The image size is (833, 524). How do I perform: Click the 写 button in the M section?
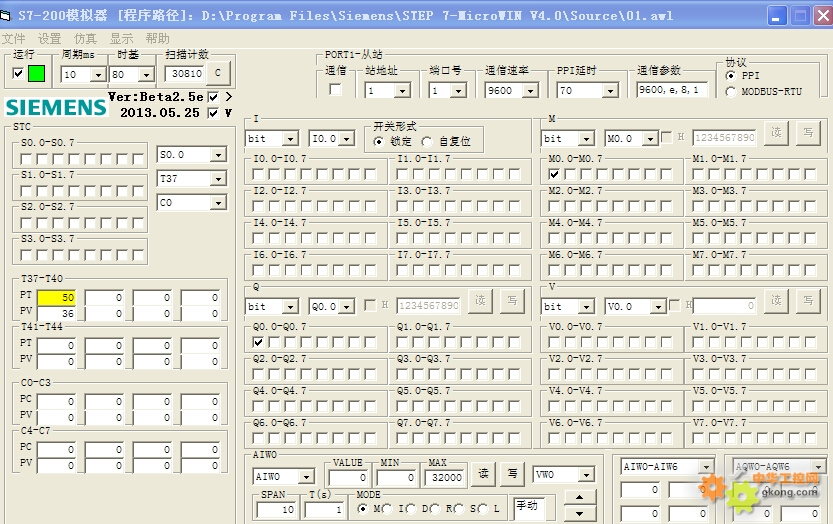(808, 132)
